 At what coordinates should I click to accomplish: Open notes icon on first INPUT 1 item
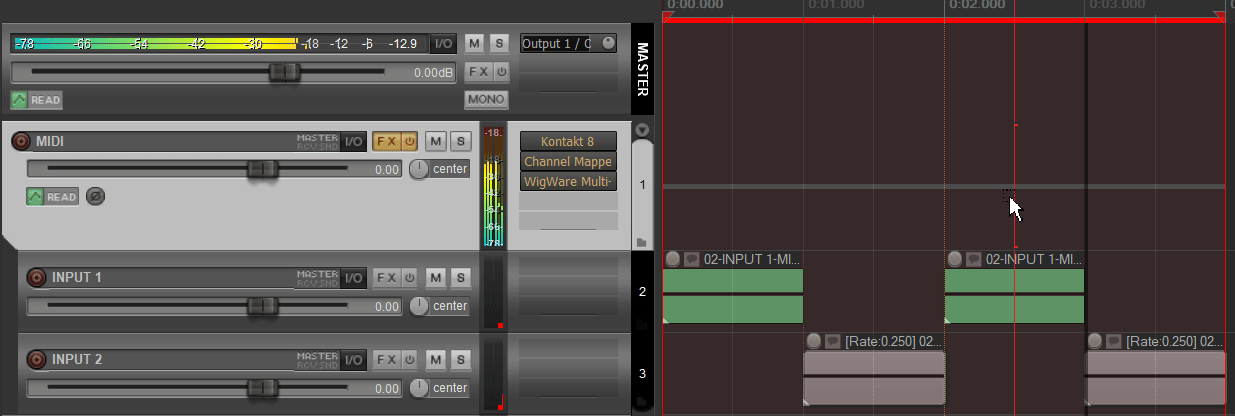[x=692, y=259]
